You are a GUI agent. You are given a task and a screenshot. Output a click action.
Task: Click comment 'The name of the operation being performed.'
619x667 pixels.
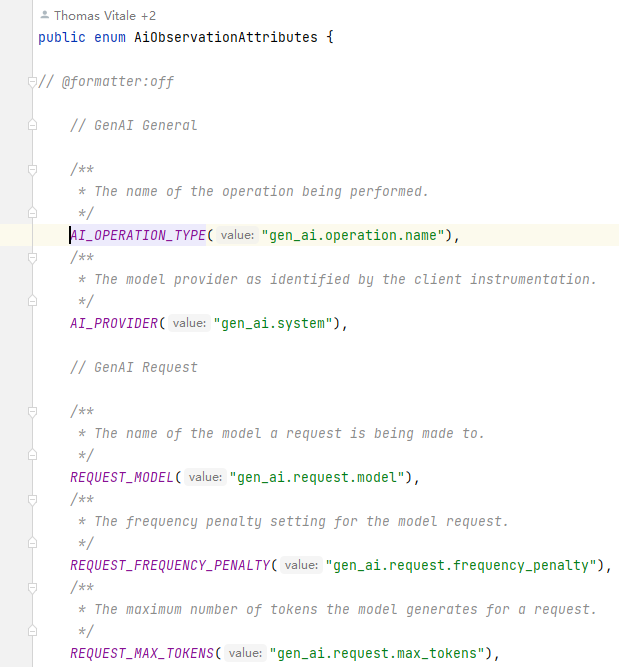click(261, 191)
